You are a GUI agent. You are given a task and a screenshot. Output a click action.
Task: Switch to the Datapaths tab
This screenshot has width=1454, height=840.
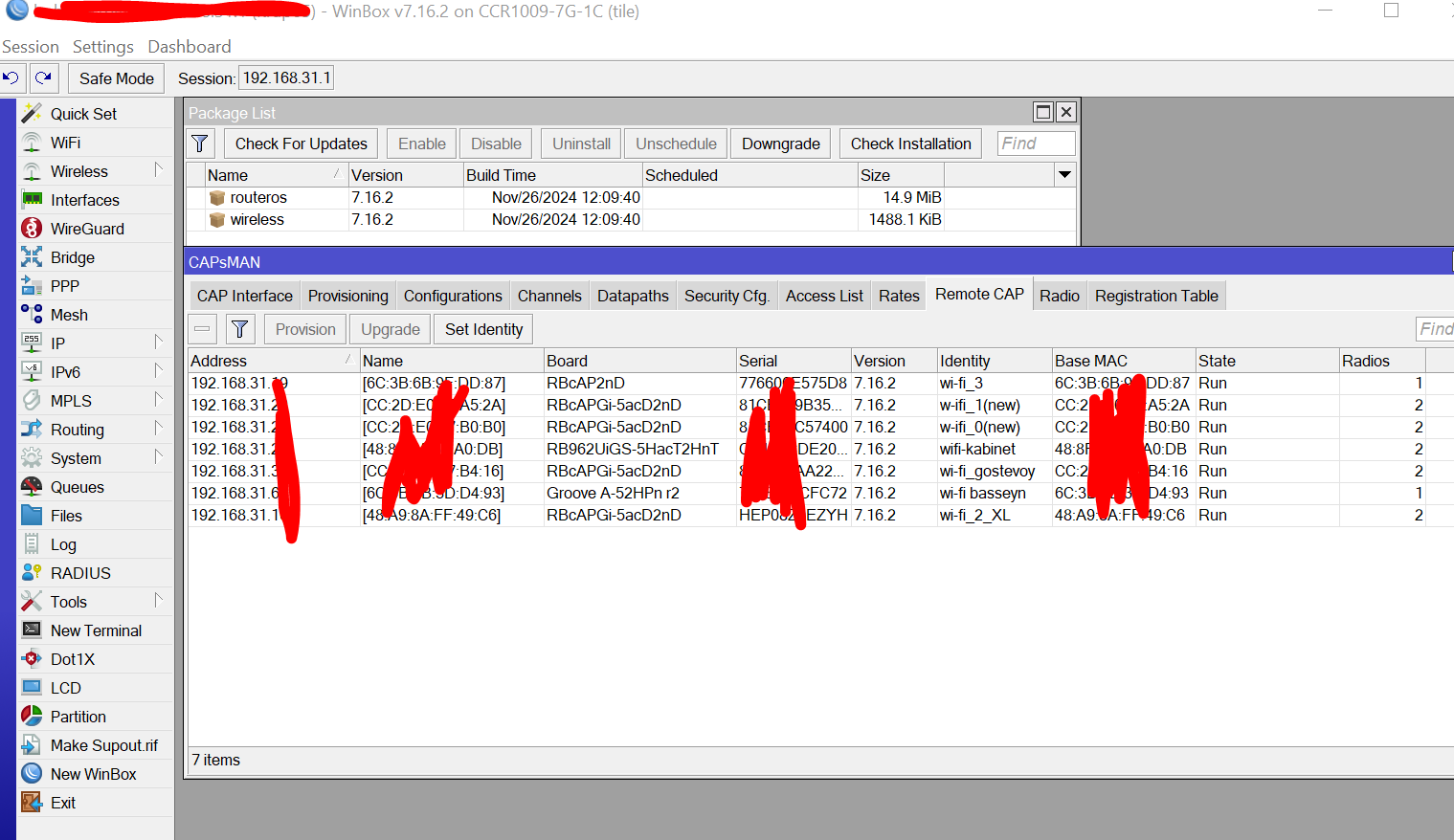point(633,296)
